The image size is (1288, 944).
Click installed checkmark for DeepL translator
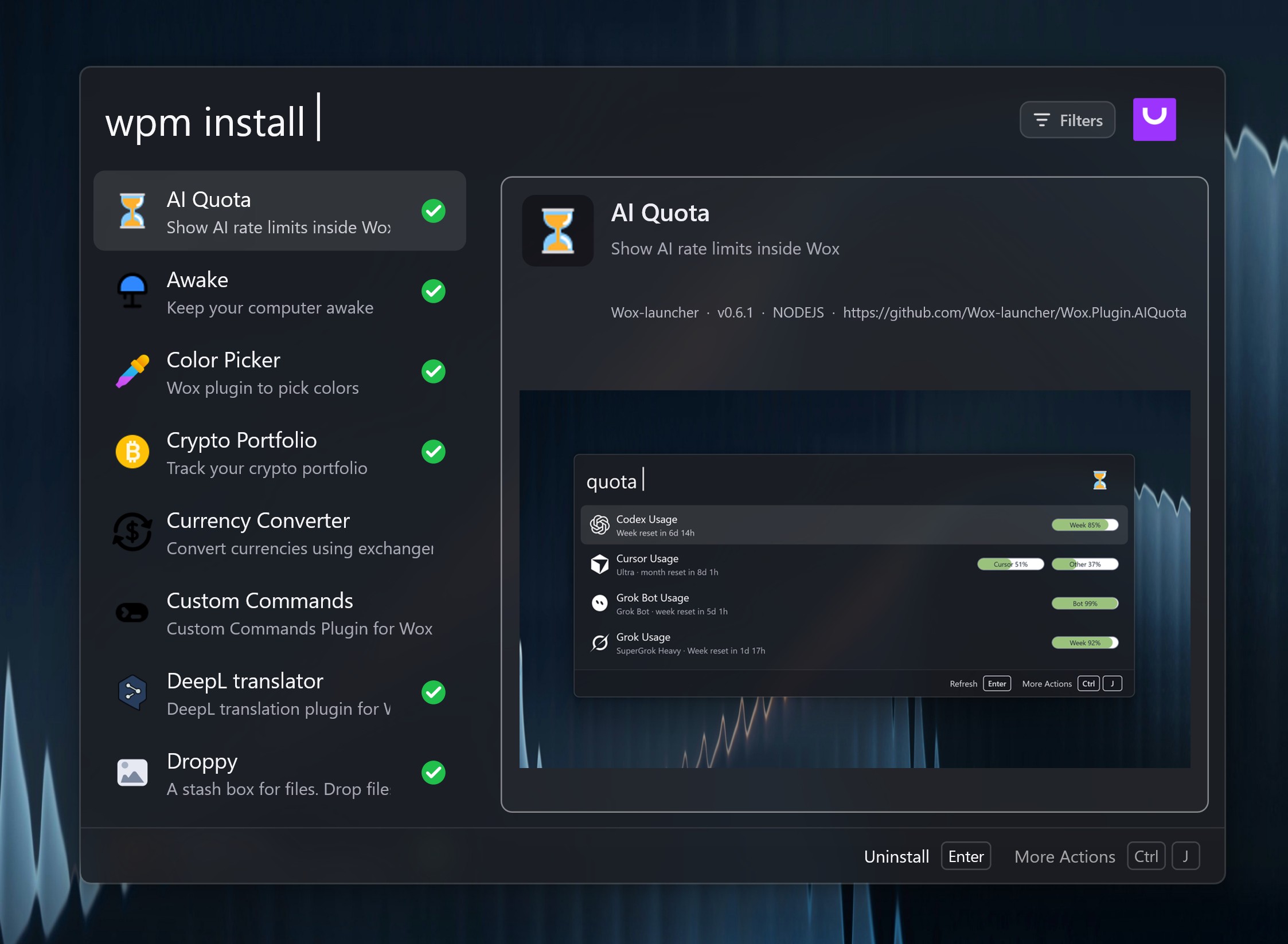click(x=434, y=692)
